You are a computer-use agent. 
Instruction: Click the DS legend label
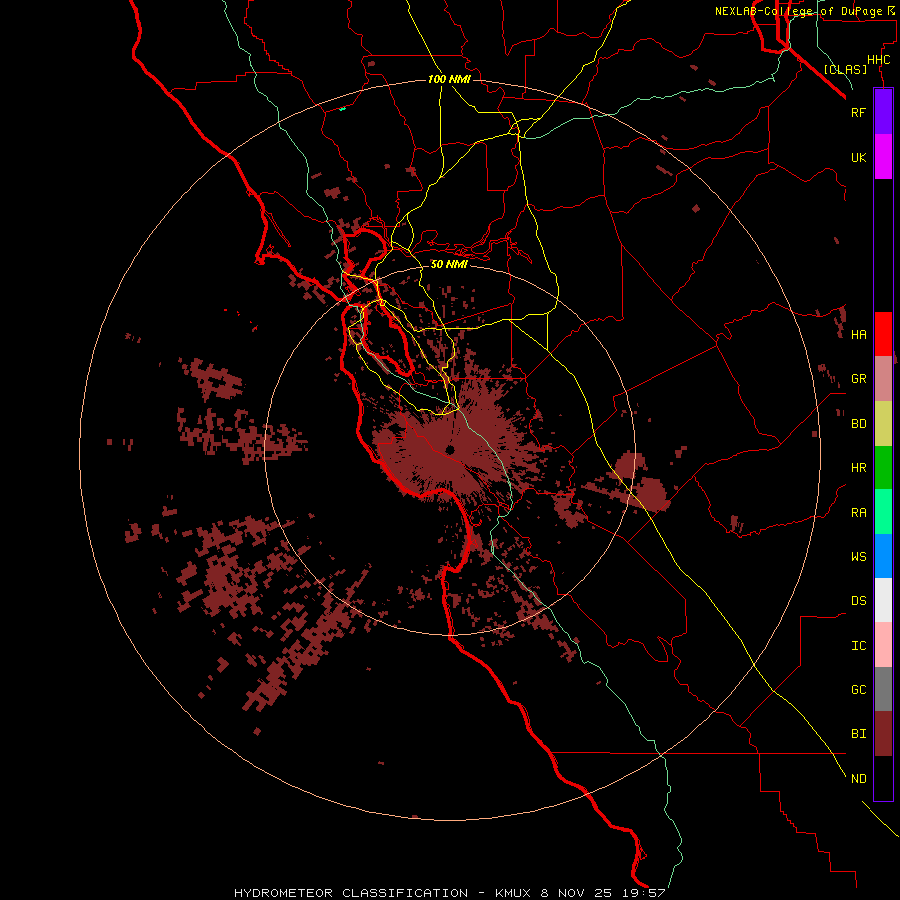(858, 601)
